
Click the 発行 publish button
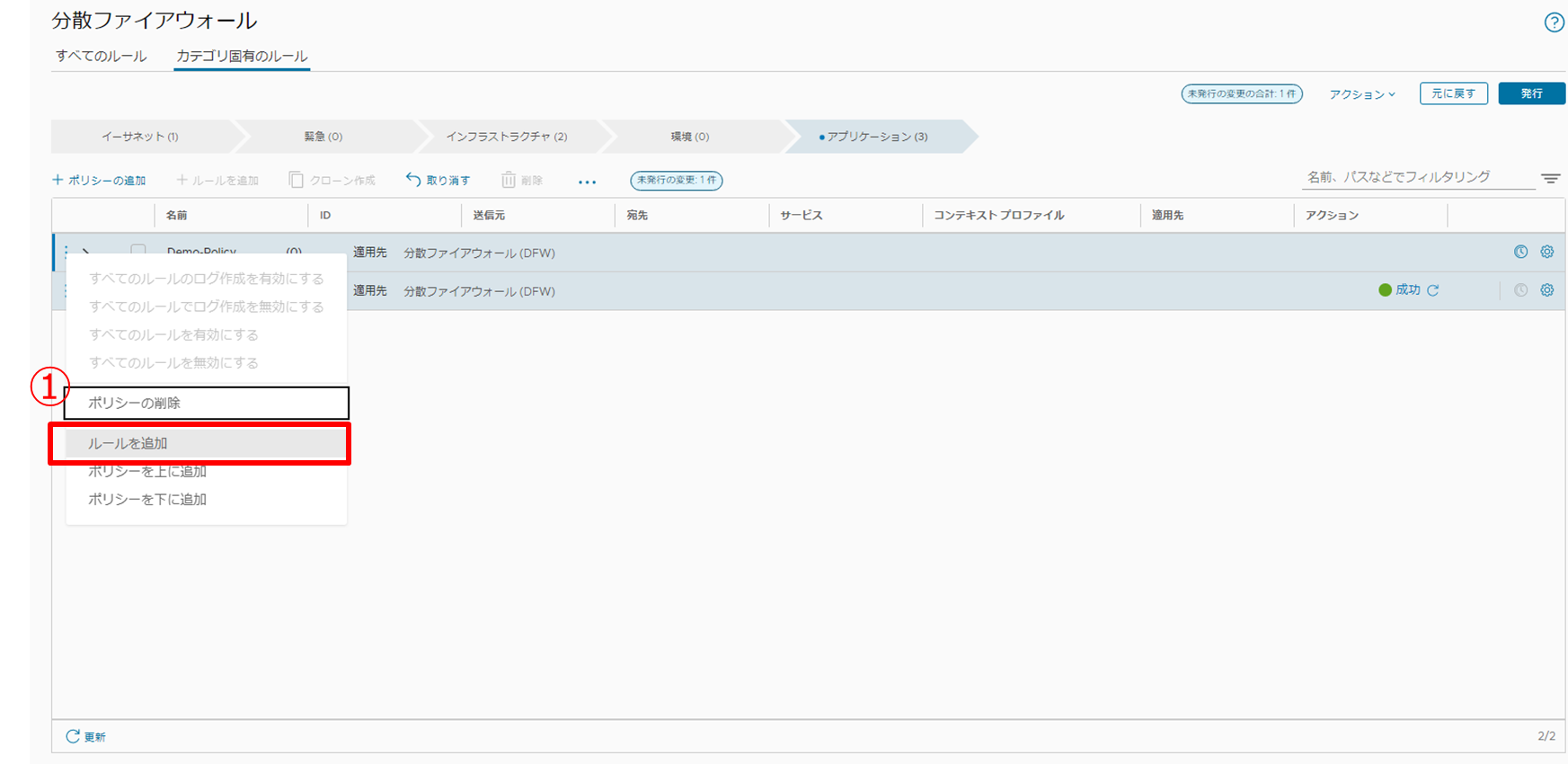click(1531, 93)
